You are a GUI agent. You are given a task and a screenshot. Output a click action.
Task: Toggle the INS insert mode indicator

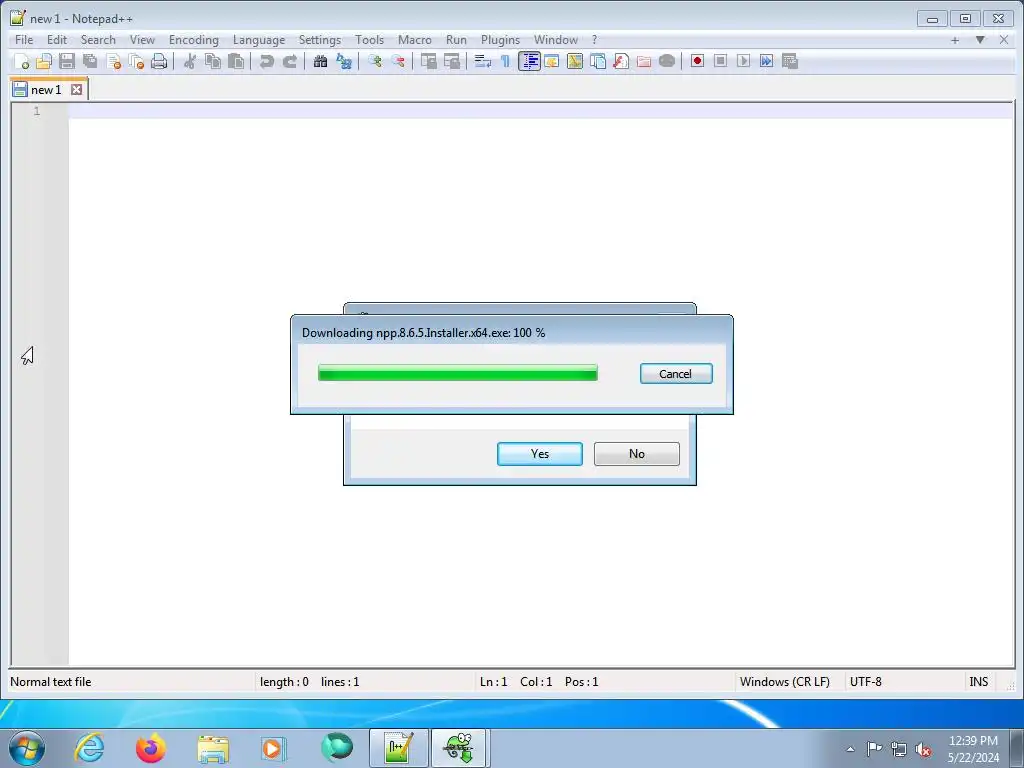978,682
